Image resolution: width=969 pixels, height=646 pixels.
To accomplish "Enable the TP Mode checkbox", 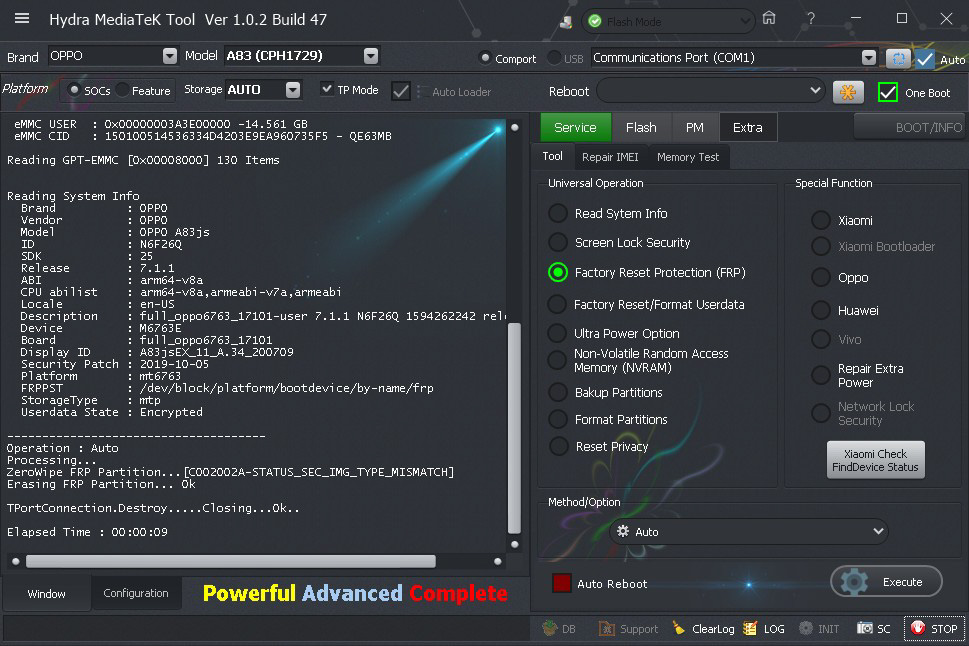I will pyautogui.click(x=327, y=89).
